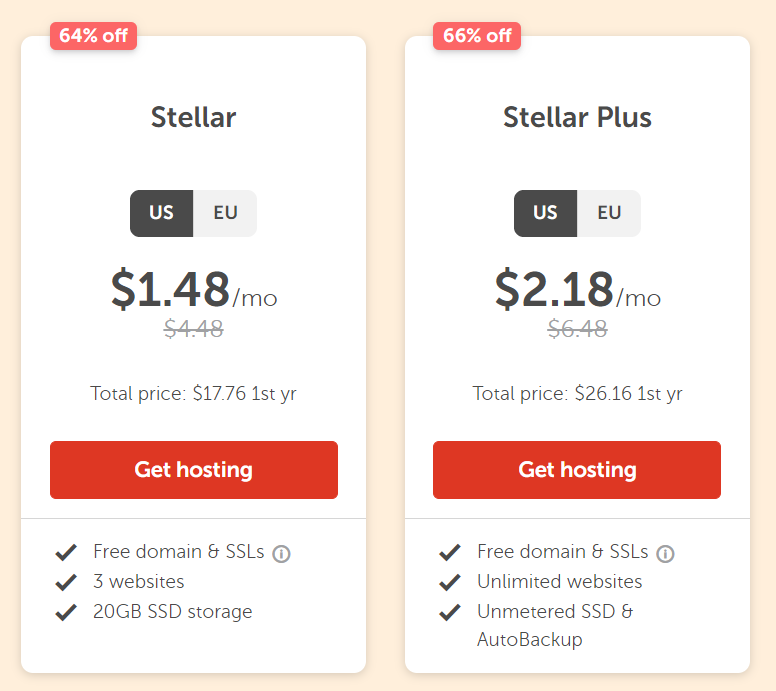Click the 64% off badge

[x=94, y=36]
